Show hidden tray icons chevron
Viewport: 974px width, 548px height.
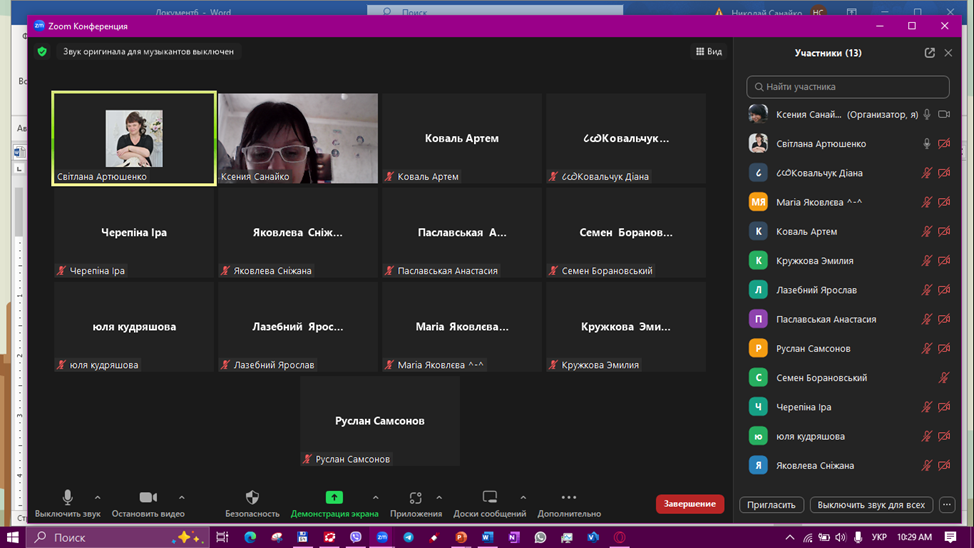[790, 537]
